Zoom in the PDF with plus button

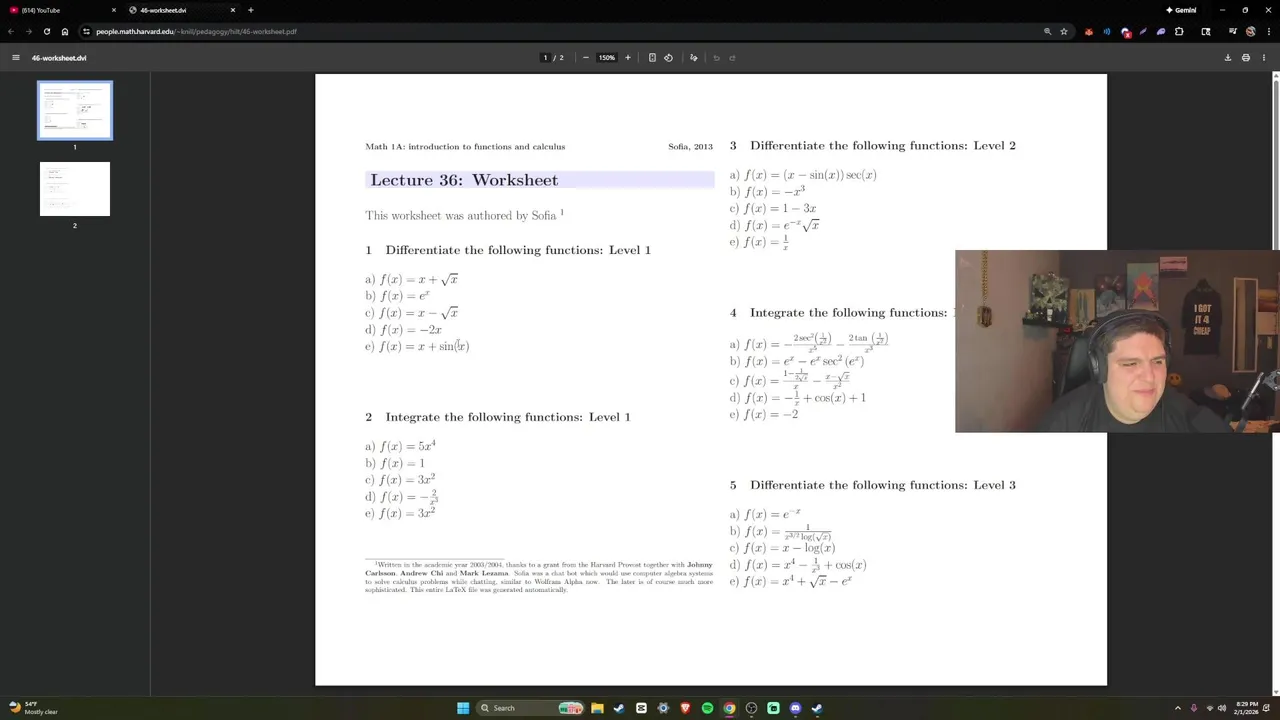point(628,58)
